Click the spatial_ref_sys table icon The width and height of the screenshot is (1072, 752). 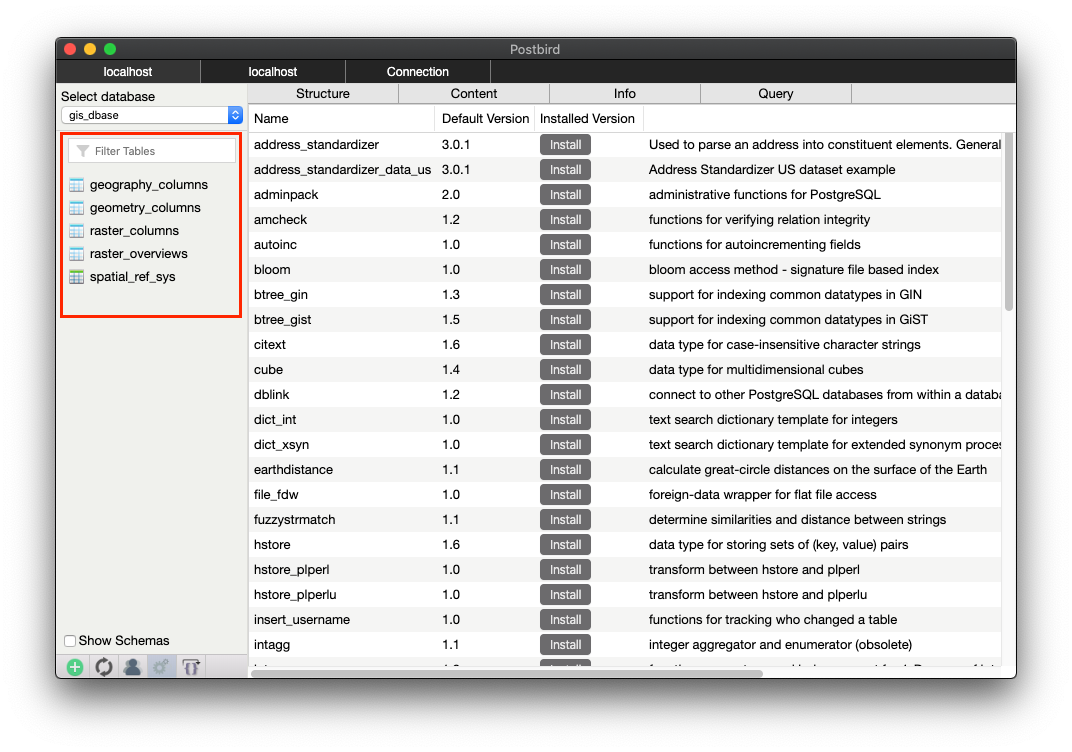[x=77, y=277]
